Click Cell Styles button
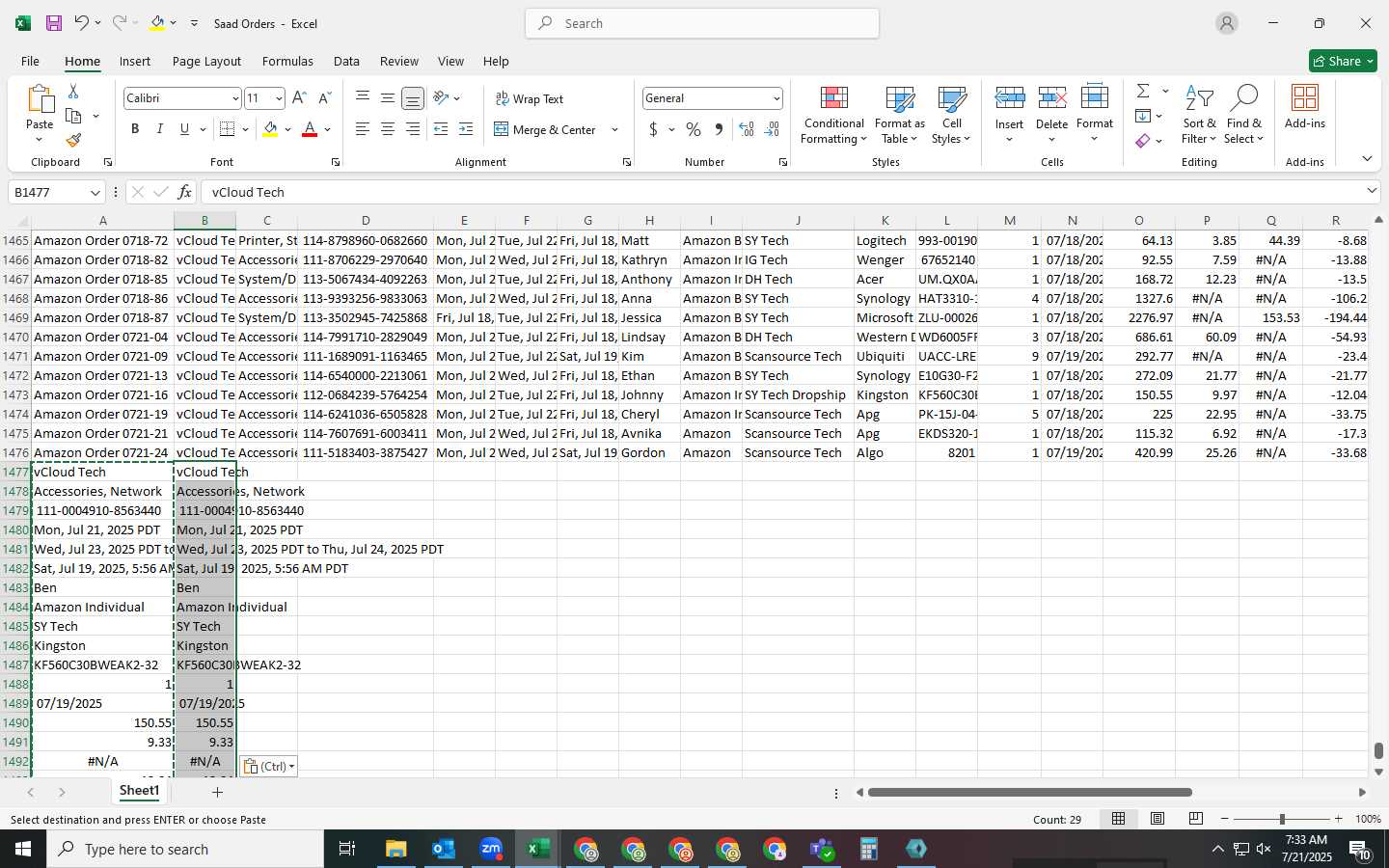Image resolution: width=1389 pixels, height=868 pixels. pyautogui.click(x=951, y=114)
